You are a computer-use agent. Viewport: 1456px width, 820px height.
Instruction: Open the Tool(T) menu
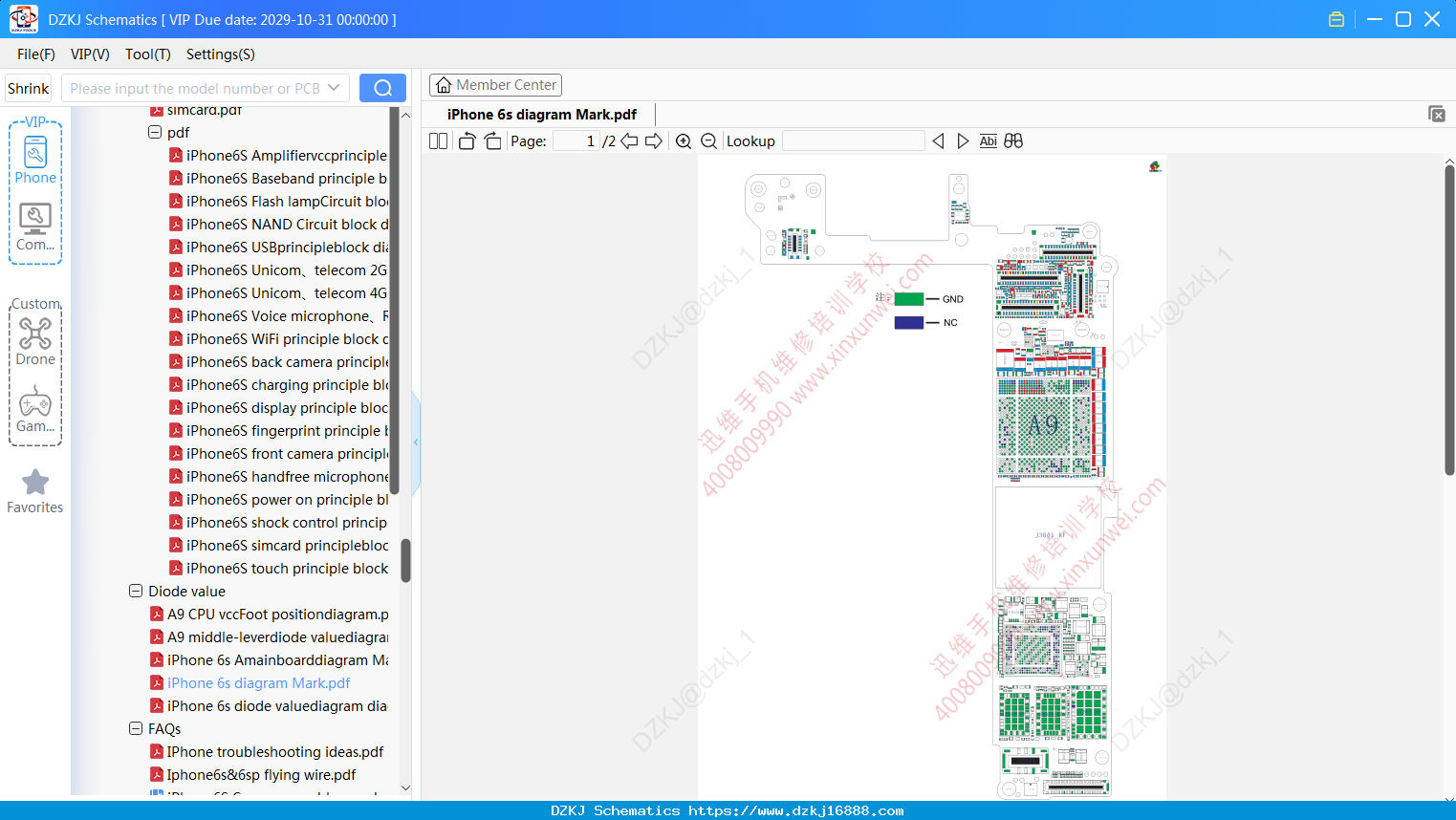pos(148,54)
